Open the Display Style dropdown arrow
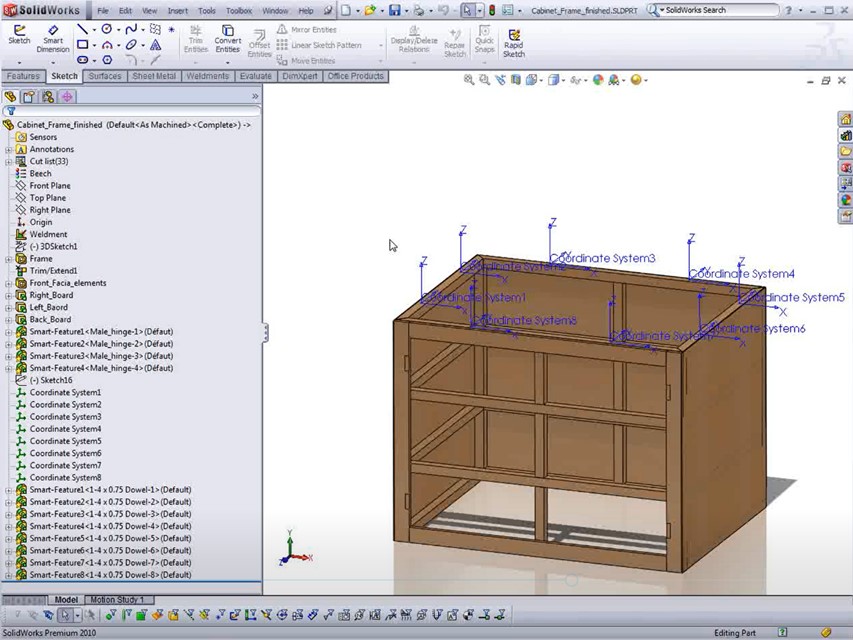Screen dimensions: 853x640 562,80
